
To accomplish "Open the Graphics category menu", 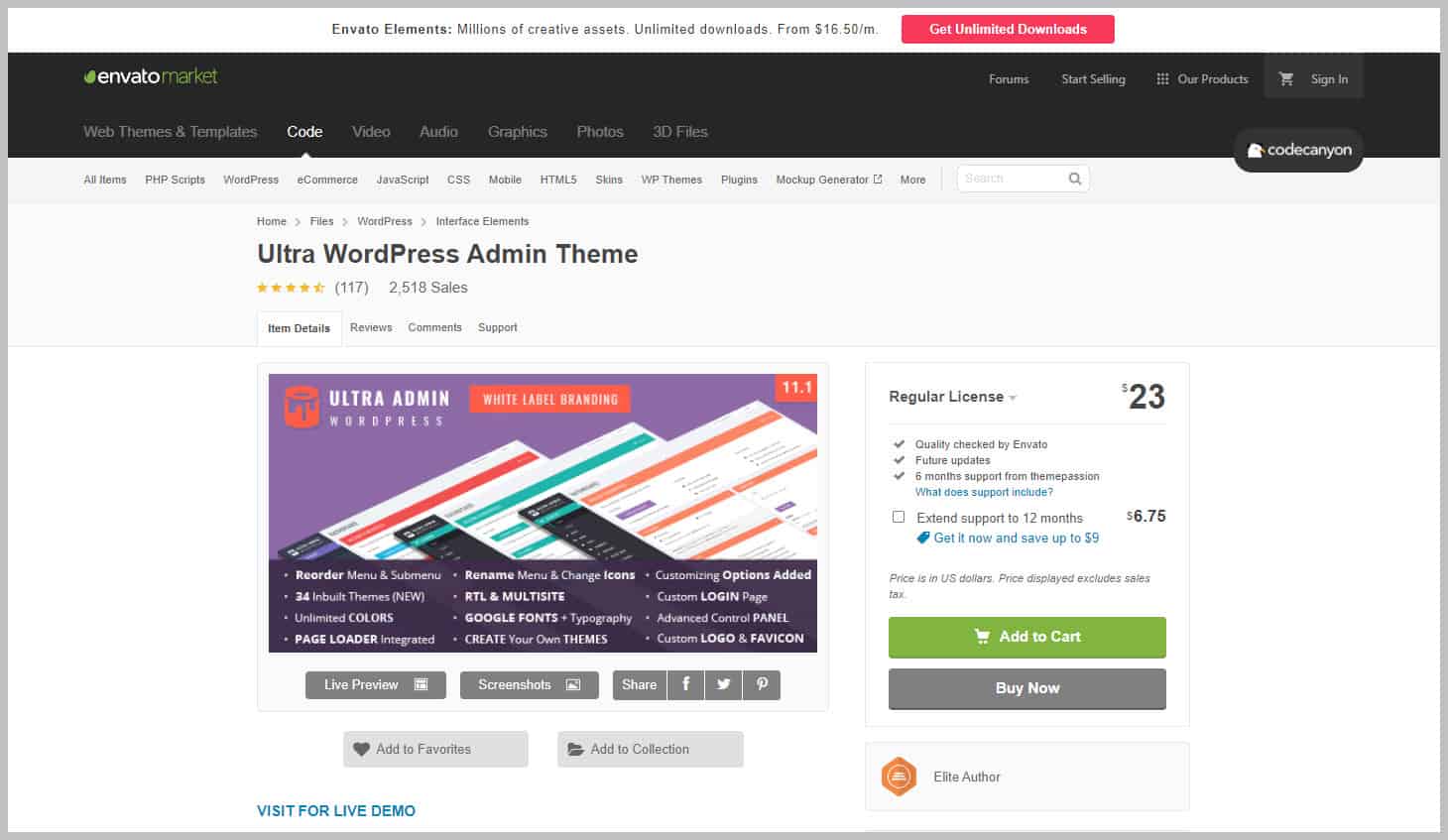I will click(x=517, y=131).
